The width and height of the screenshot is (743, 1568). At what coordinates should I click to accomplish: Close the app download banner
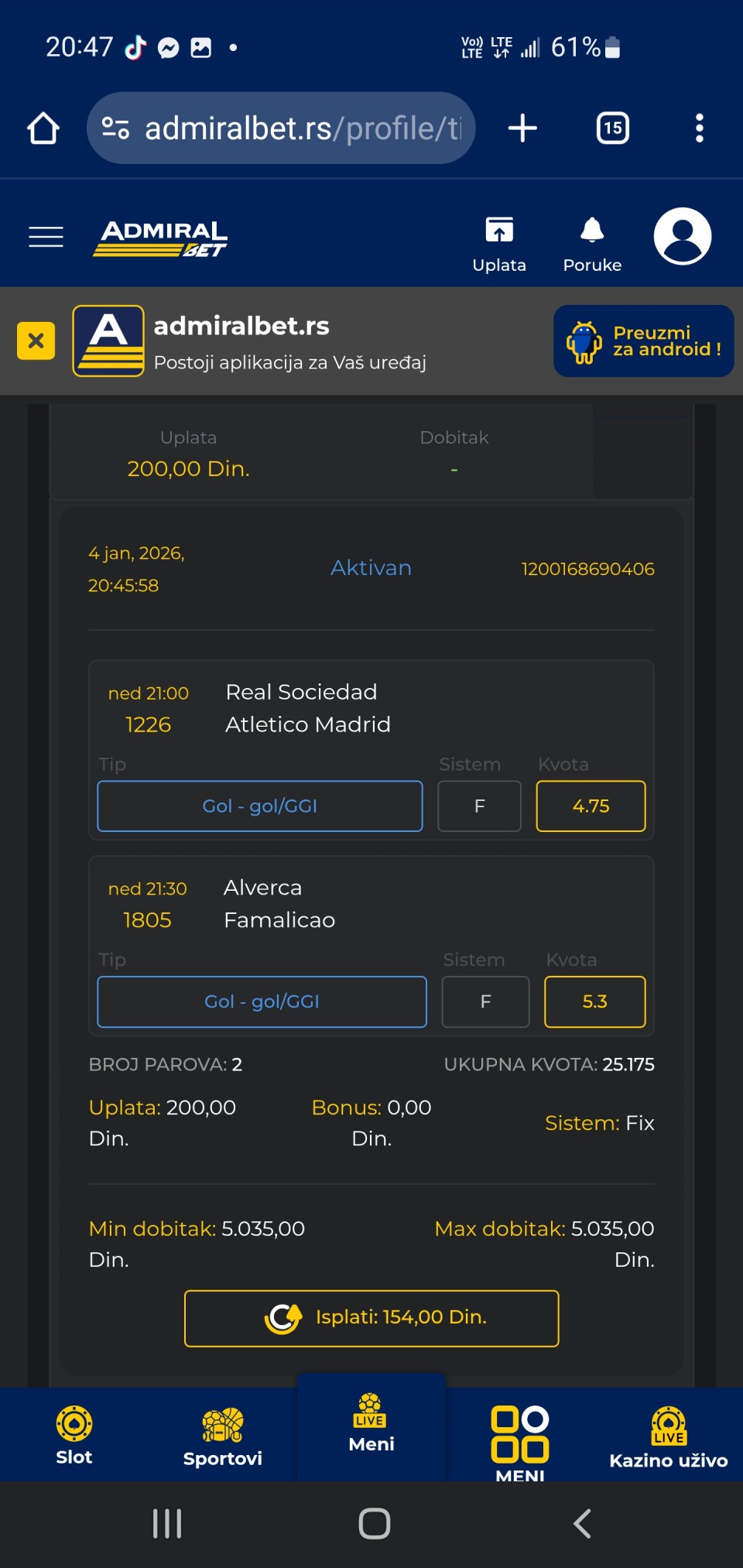pos(36,341)
